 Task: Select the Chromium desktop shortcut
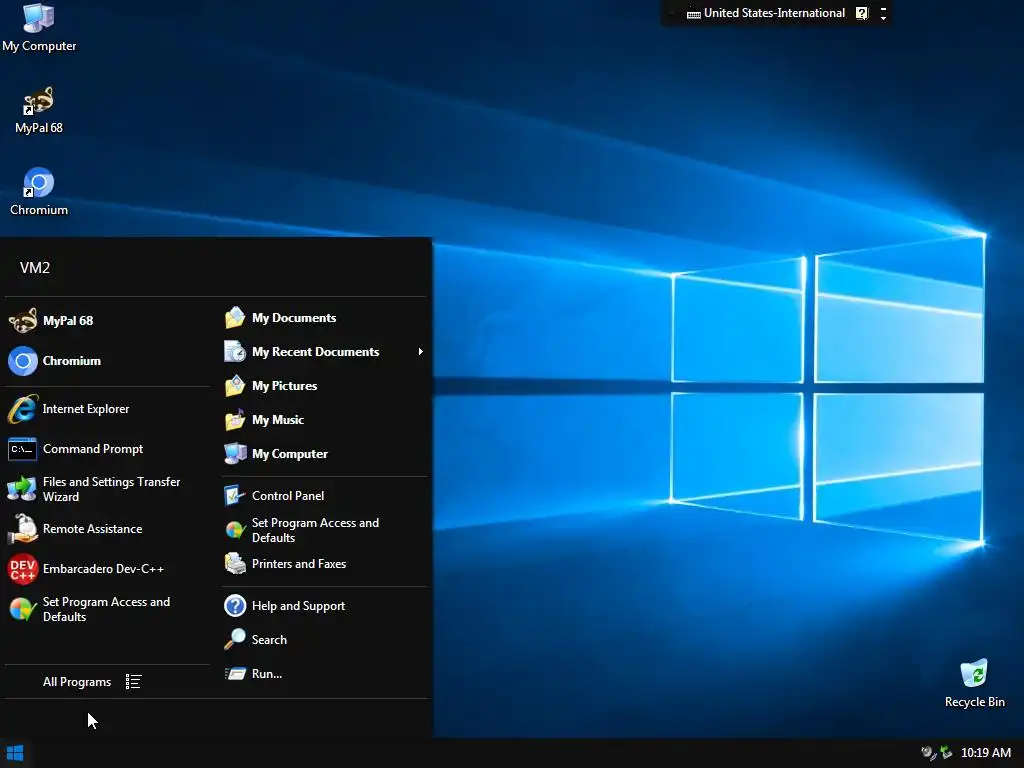pyautogui.click(x=39, y=192)
